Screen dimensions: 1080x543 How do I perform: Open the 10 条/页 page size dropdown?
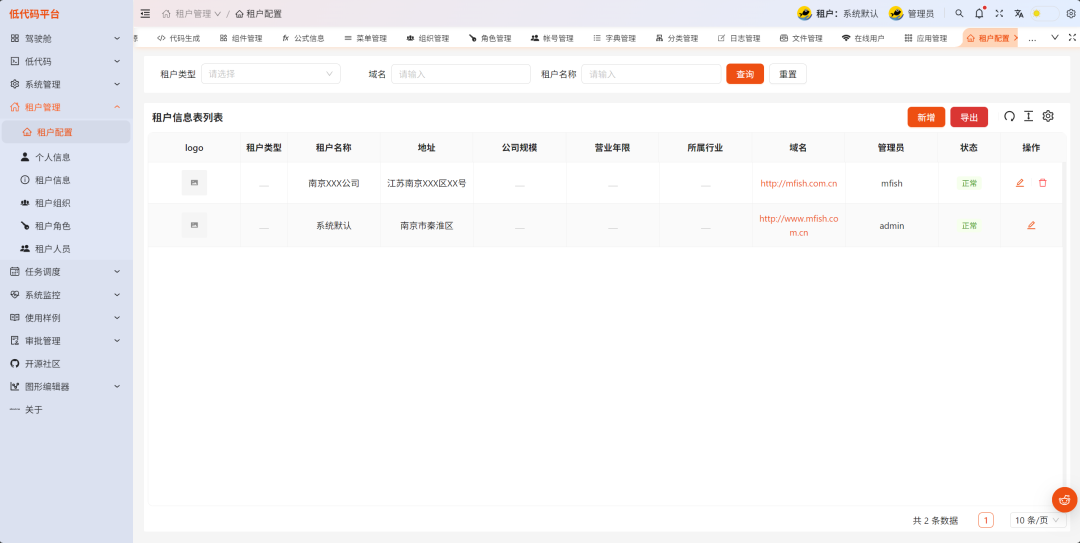pos(1038,520)
